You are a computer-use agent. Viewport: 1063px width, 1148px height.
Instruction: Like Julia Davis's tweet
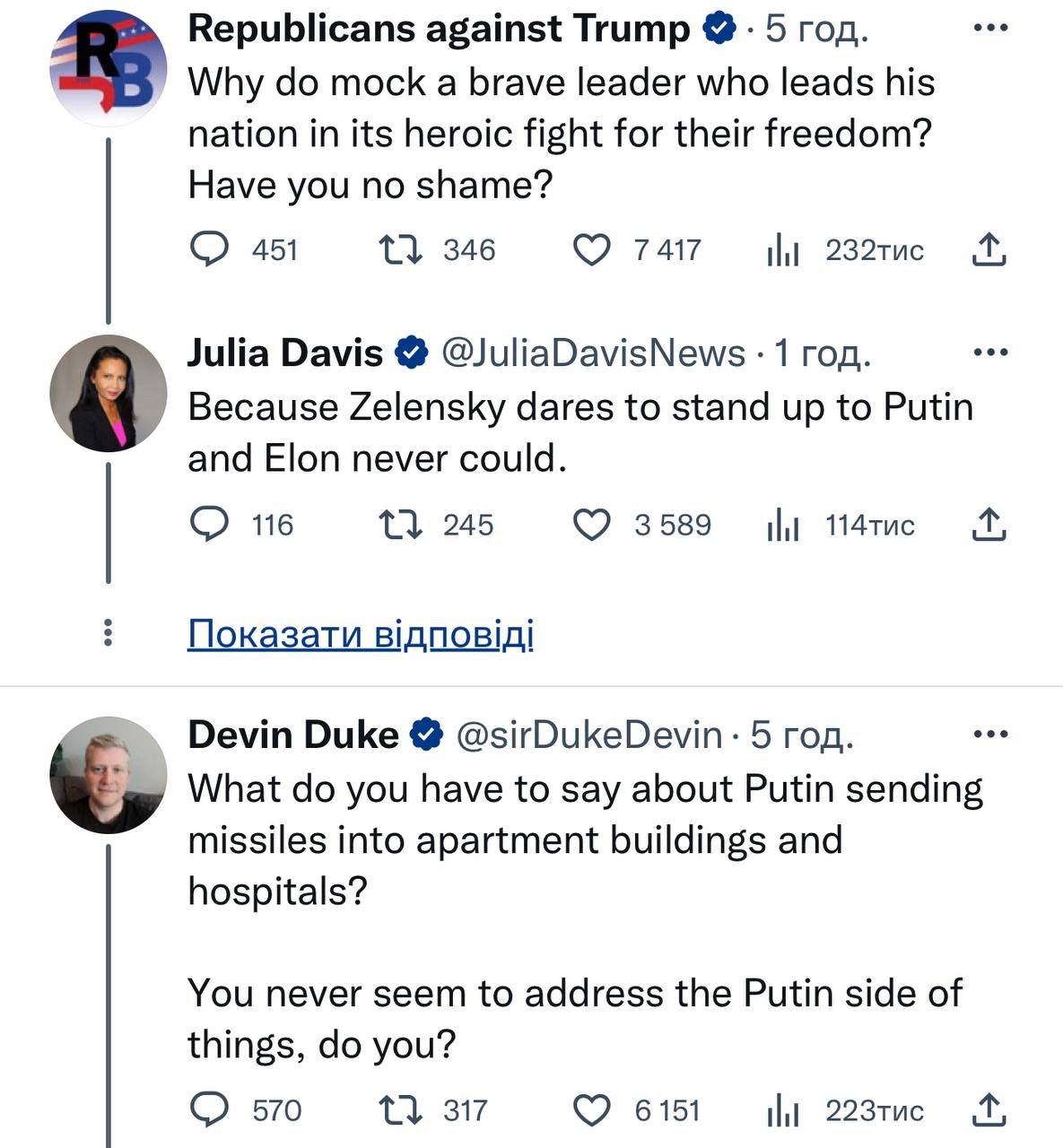tap(592, 525)
